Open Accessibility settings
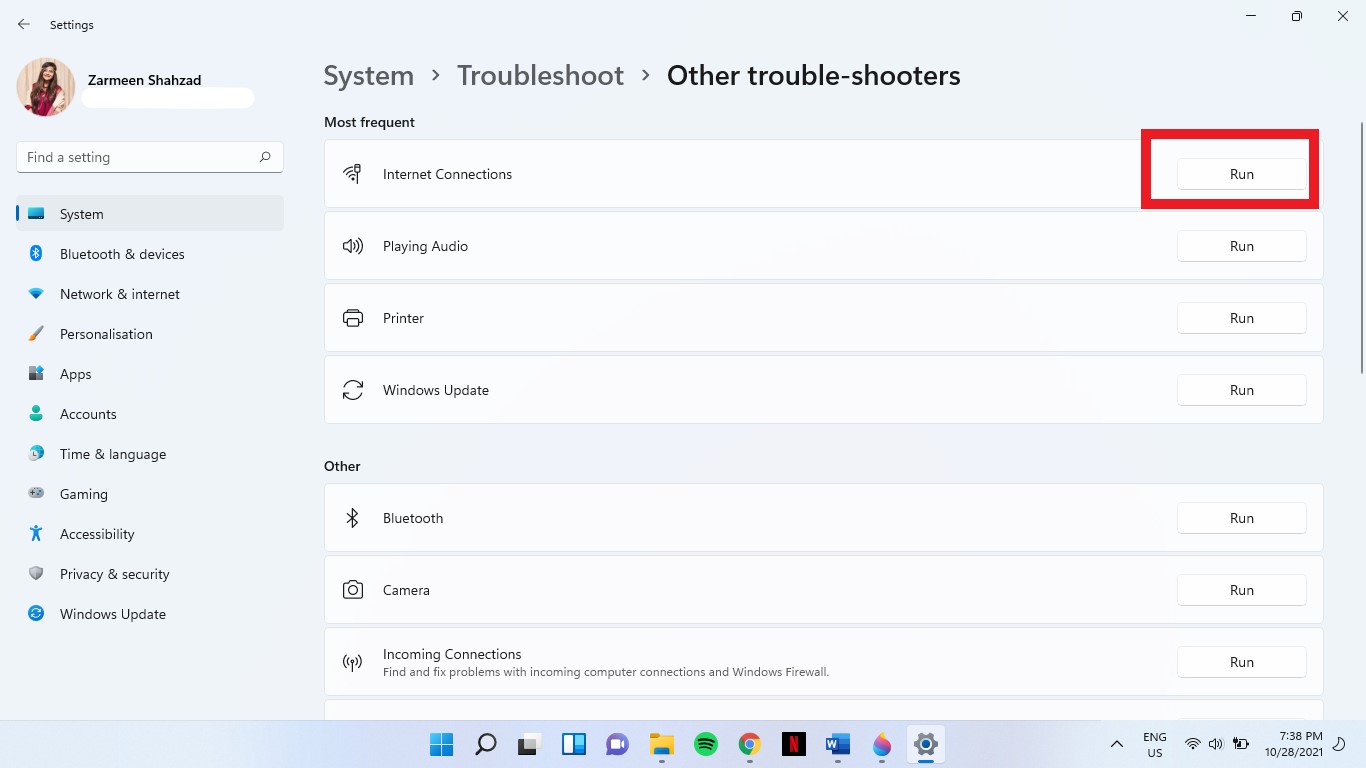 tap(95, 533)
